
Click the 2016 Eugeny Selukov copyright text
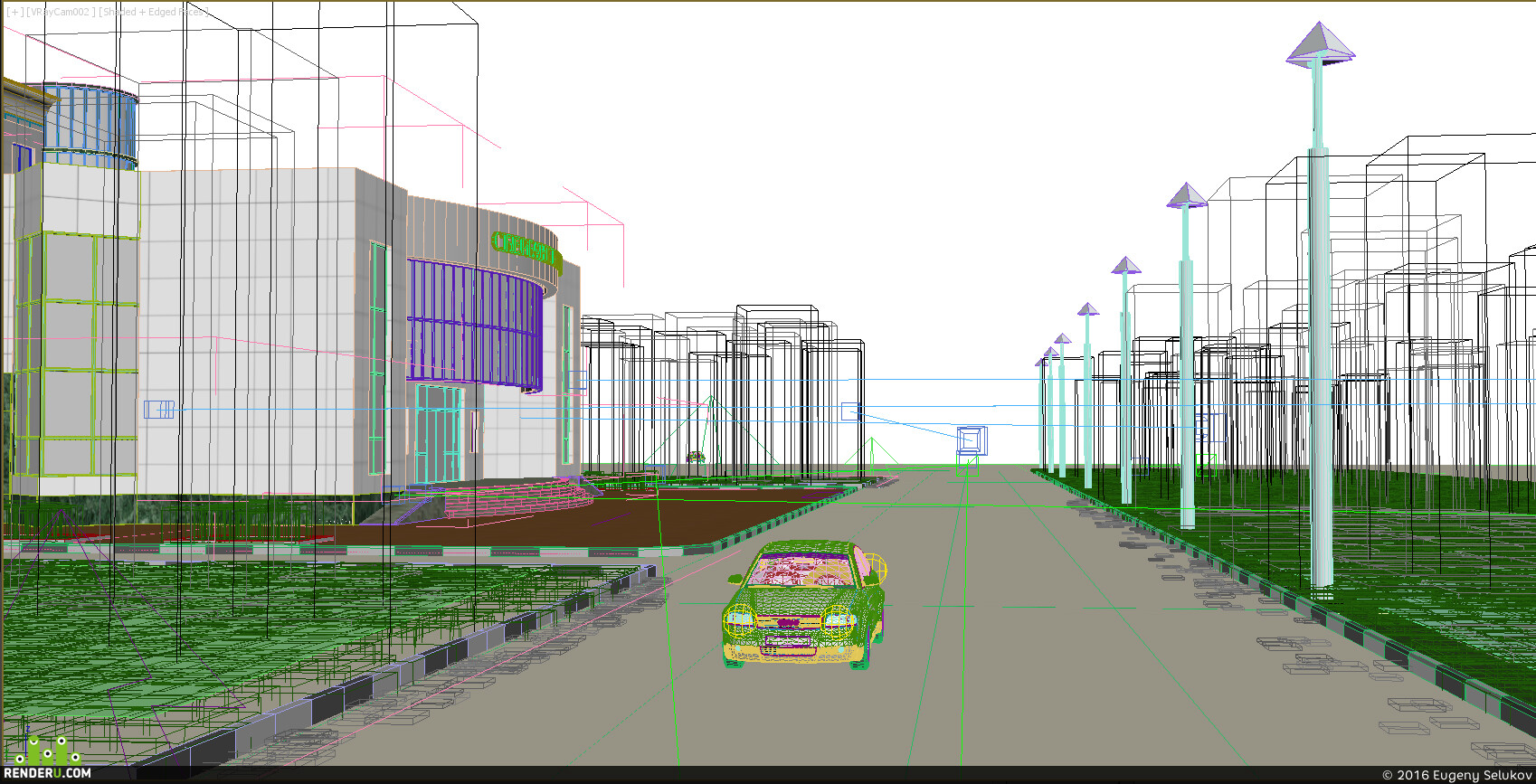pyautogui.click(x=1456, y=775)
